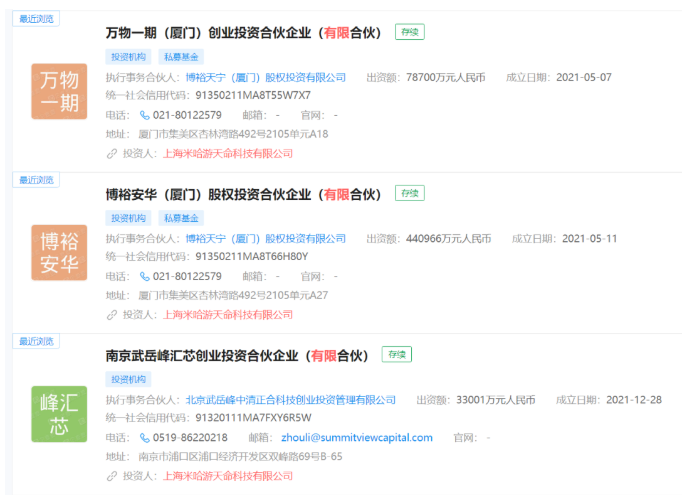Open 博裕天宁 partner link in 博裕安华 card
Screen dimensions: 691x495
tap(265, 239)
